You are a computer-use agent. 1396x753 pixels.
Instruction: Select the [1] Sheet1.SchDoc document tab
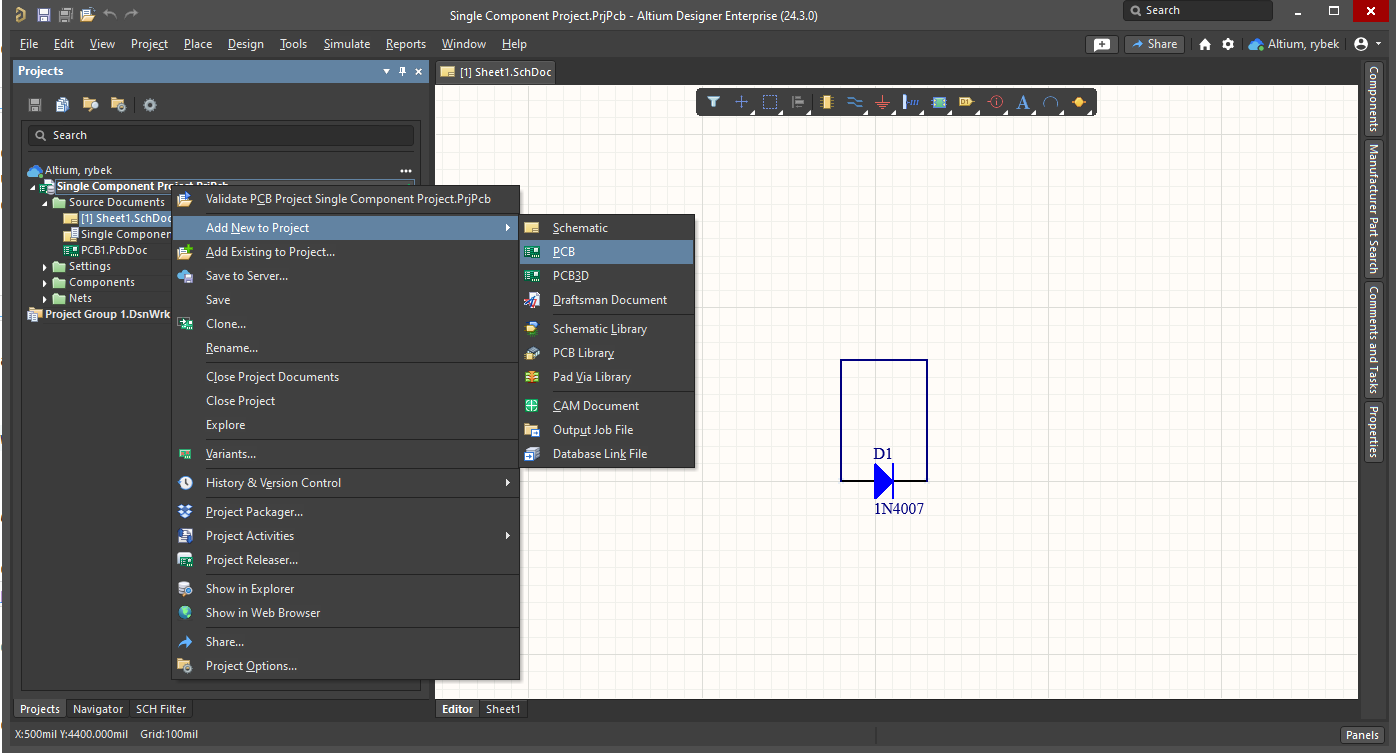click(496, 72)
